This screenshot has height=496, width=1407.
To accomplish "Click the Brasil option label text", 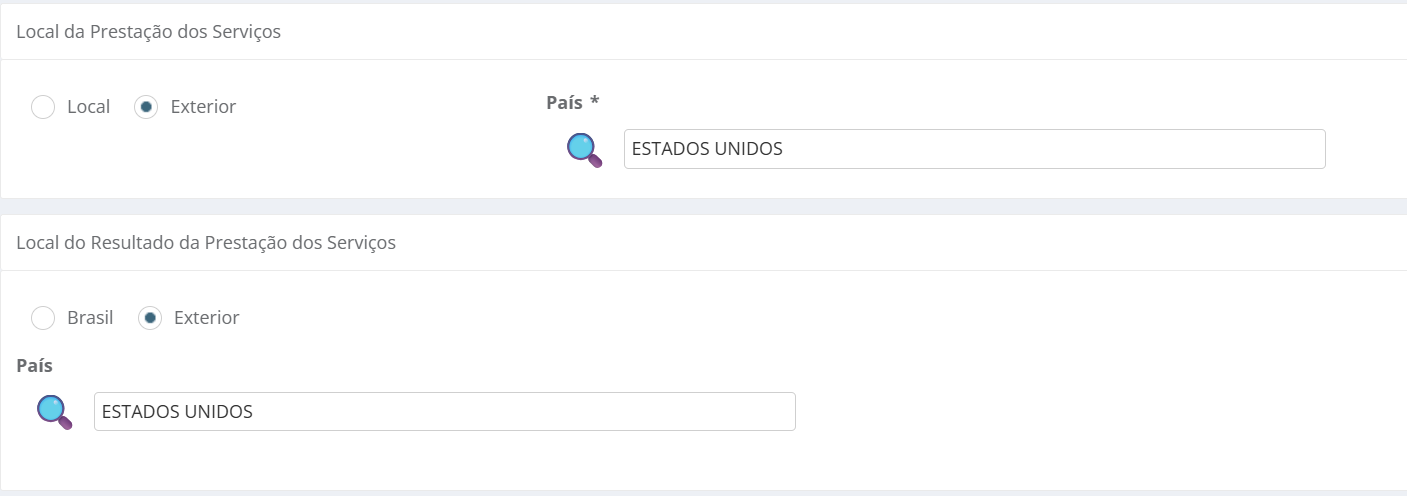I will coord(90,318).
